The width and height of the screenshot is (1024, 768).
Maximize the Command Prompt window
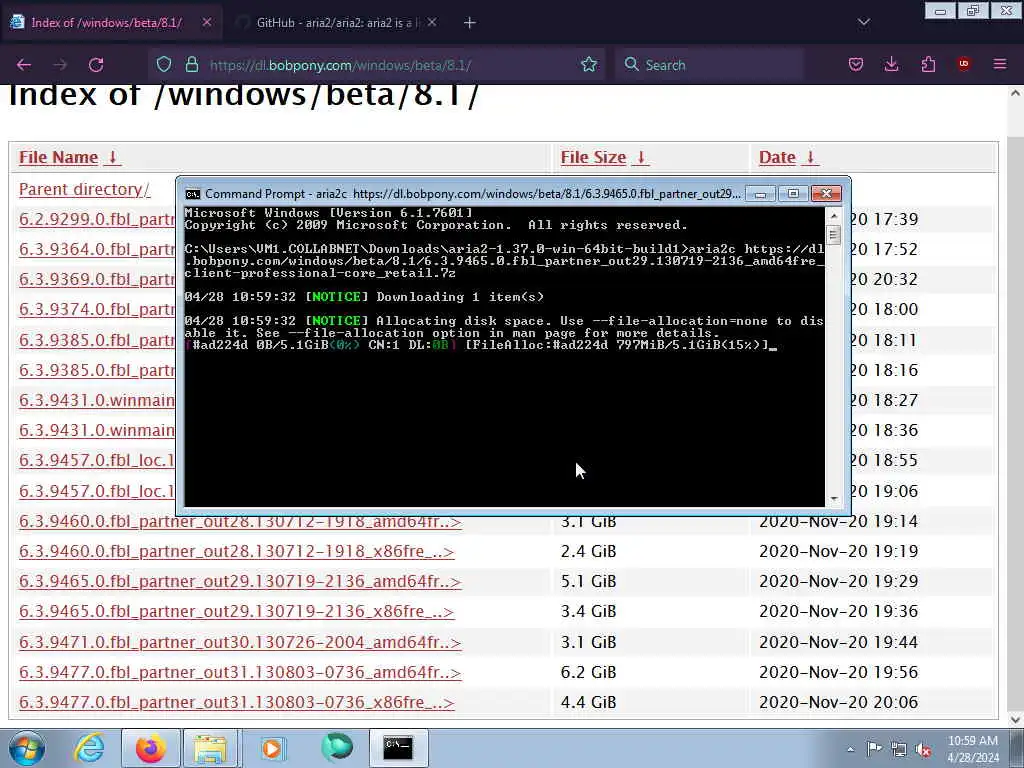click(793, 194)
